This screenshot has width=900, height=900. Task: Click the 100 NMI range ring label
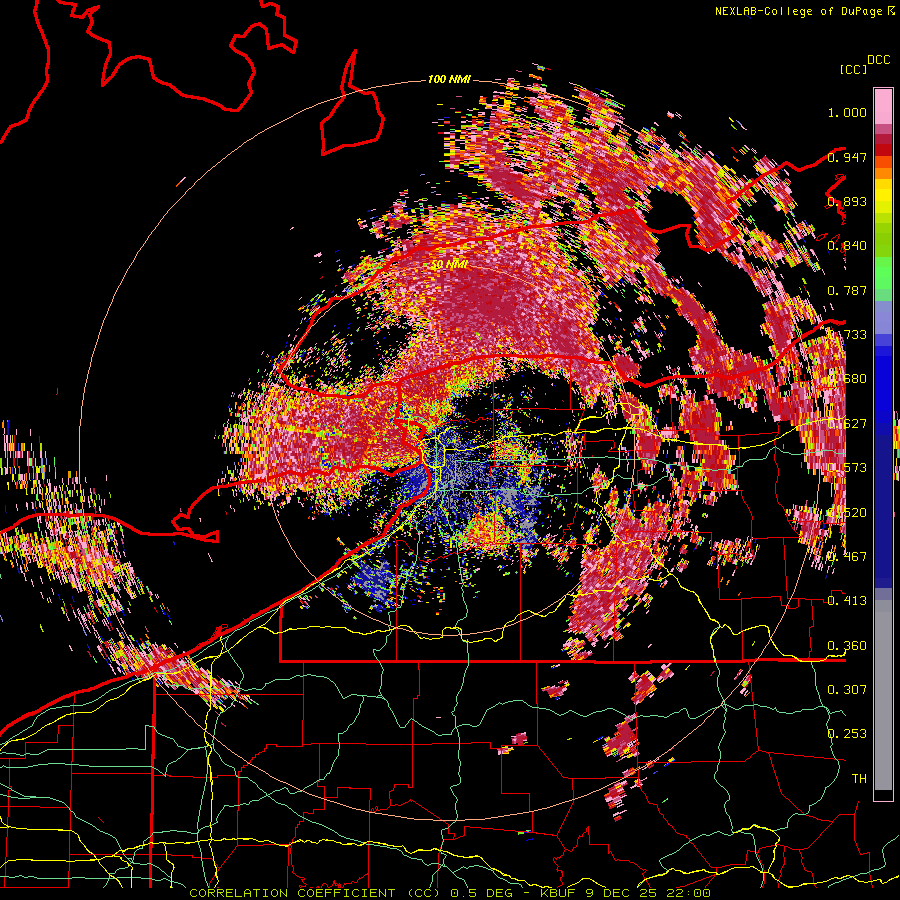click(449, 79)
